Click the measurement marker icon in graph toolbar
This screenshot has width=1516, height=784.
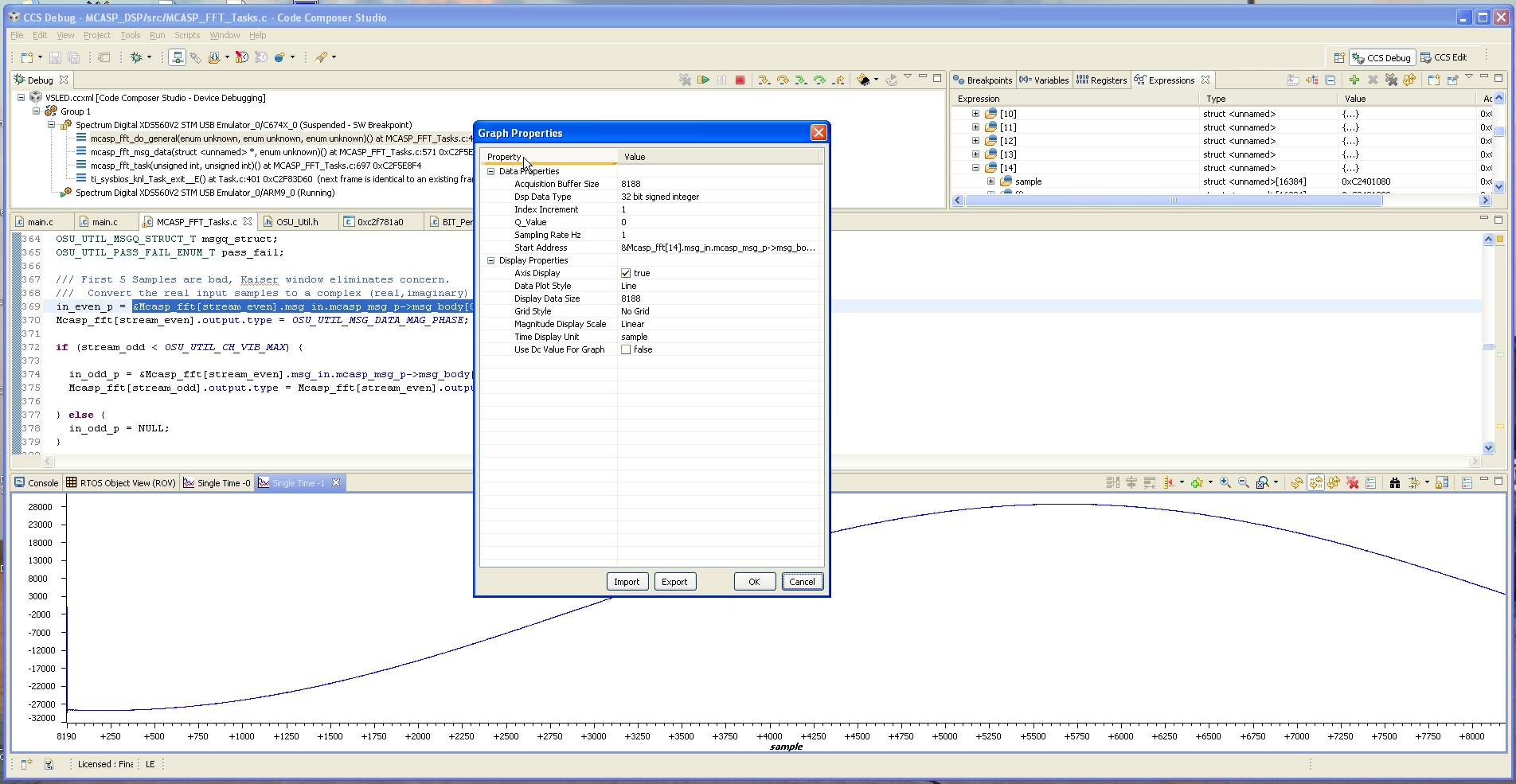1169,482
